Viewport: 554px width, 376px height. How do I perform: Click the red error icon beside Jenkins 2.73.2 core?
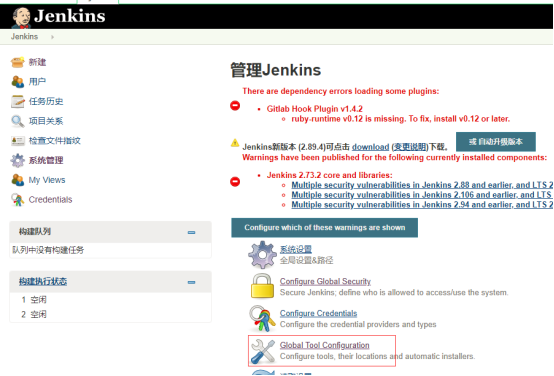coord(235,182)
